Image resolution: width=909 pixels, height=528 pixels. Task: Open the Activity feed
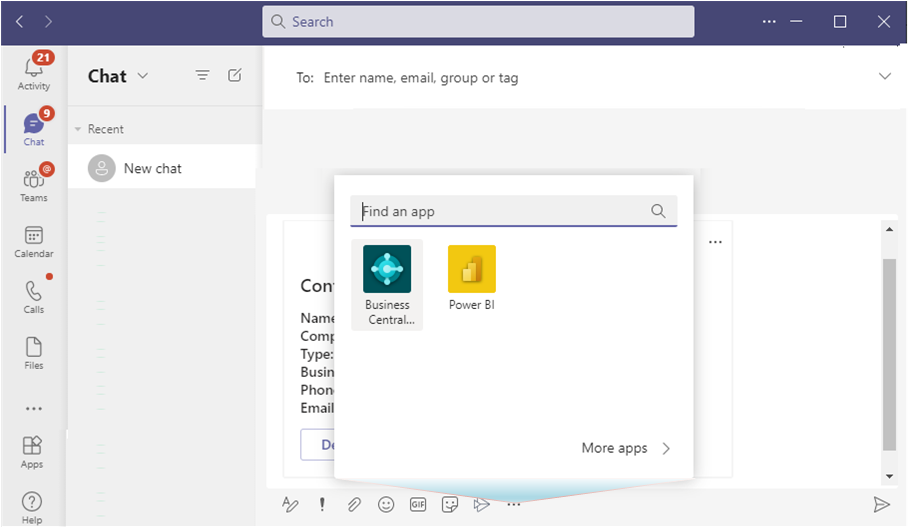click(34, 72)
